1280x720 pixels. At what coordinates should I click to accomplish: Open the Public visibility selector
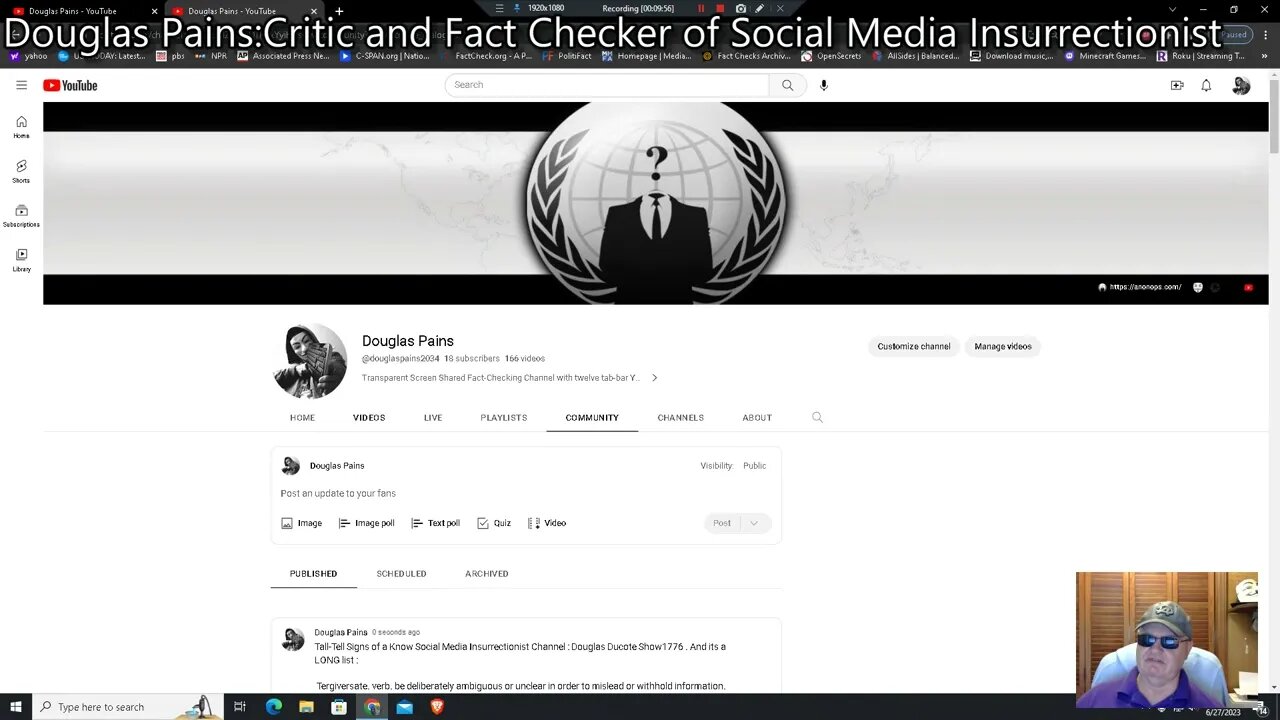[x=754, y=466]
